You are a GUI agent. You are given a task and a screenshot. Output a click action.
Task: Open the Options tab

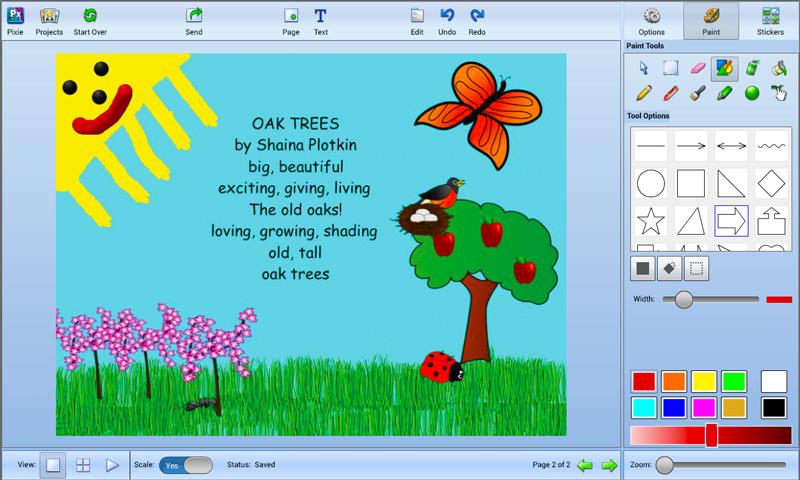coord(652,20)
